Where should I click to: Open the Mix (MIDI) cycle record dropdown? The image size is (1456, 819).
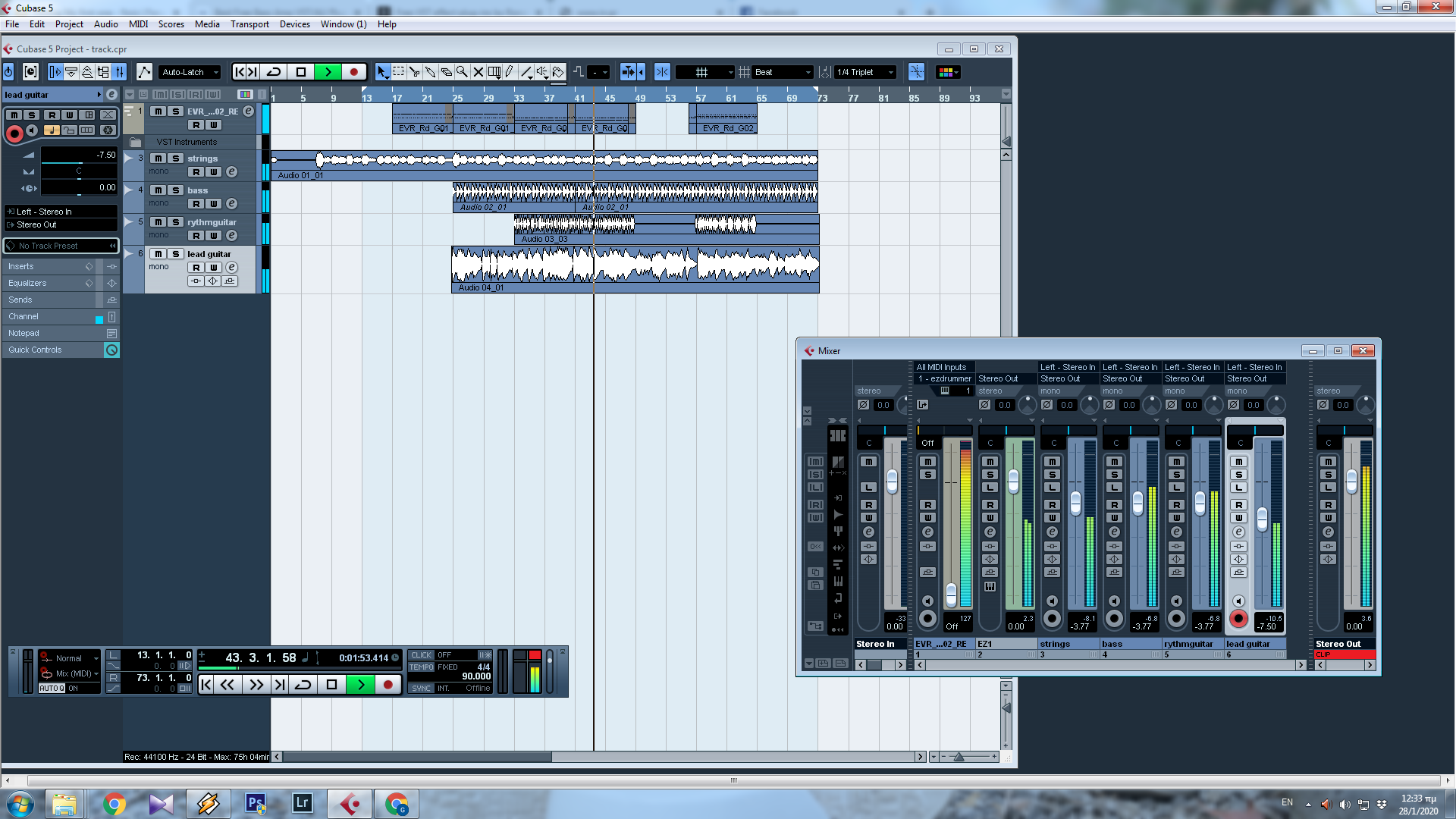70,673
